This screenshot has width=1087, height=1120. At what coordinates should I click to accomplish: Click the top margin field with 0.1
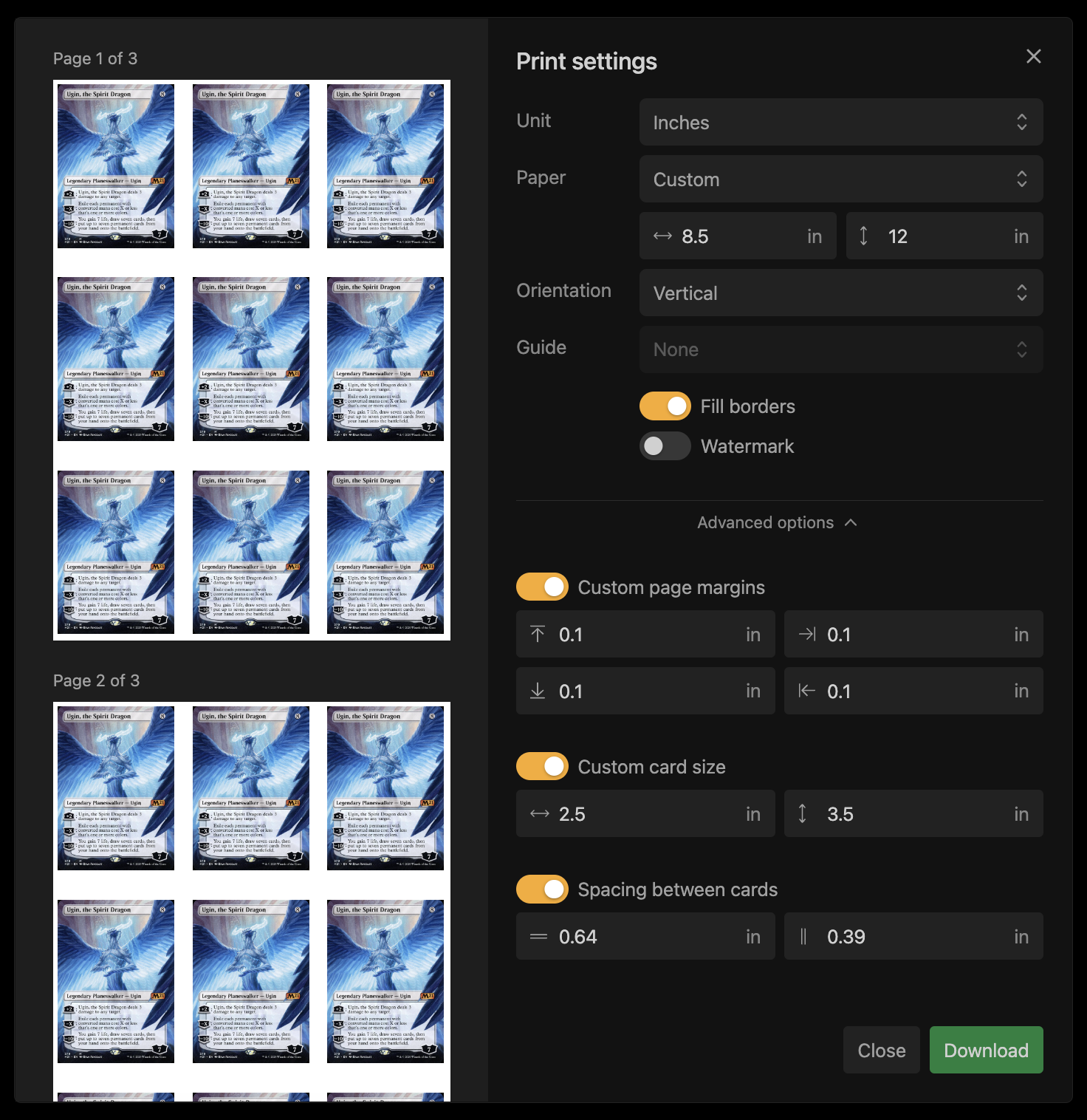tap(645, 634)
